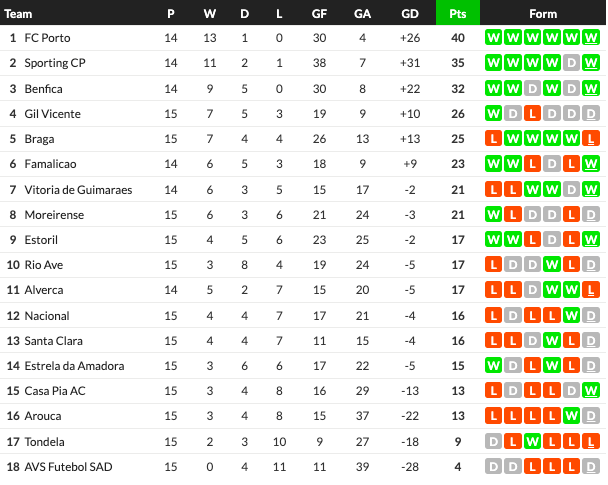Click Tondela's green W form badge

pyautogui.click(x=532, y=442)
